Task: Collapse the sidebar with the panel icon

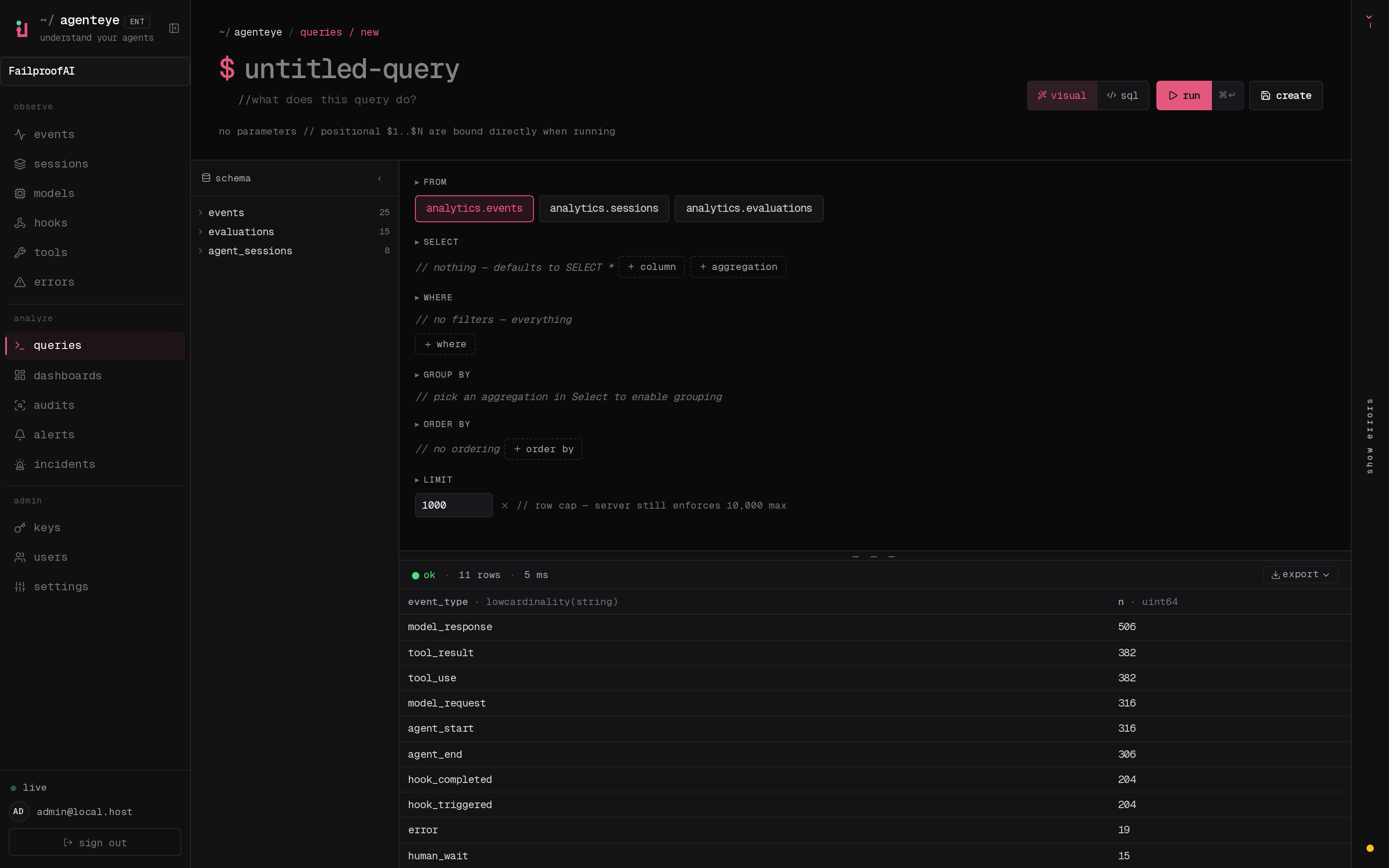Action: [174, 28]
